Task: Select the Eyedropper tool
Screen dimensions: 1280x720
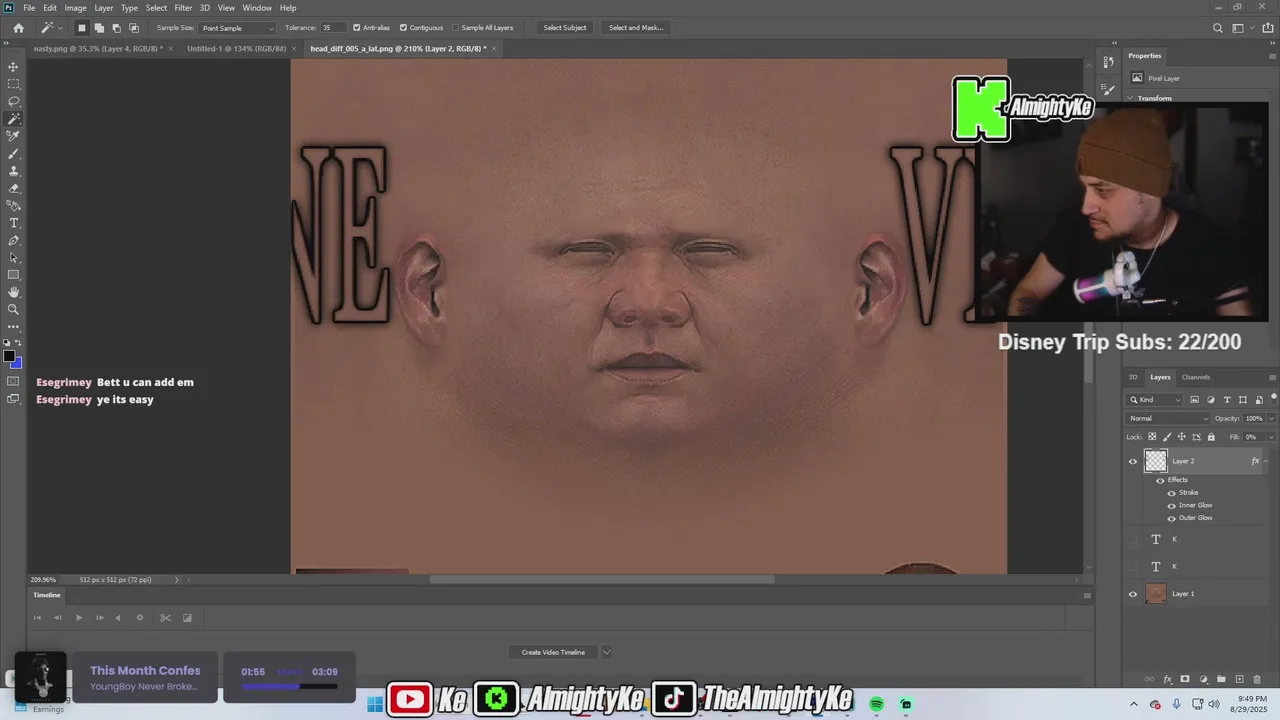Action: (x=14, y=136)
